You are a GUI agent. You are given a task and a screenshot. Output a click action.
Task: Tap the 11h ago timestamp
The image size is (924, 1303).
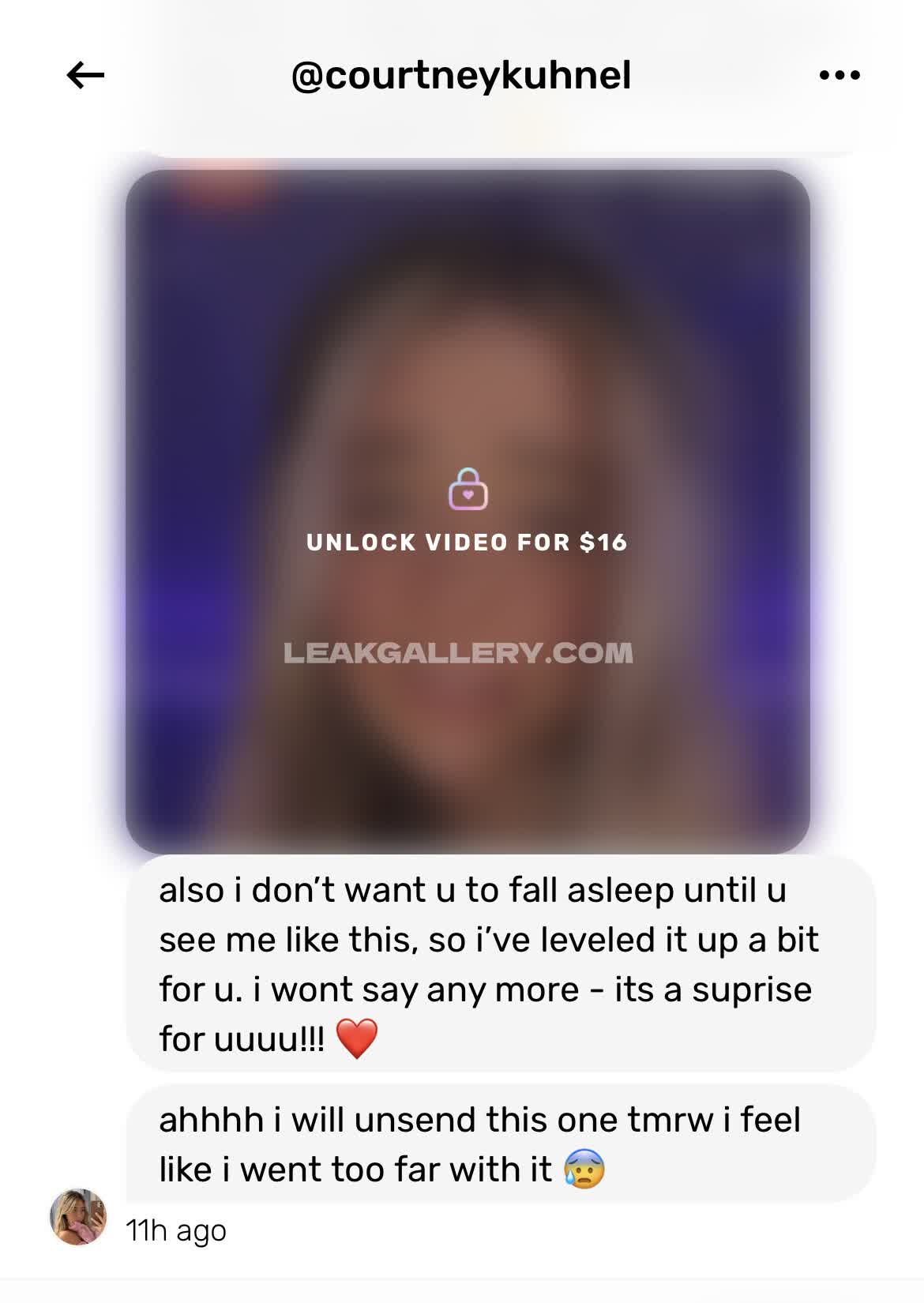(x=176, y=1230)
